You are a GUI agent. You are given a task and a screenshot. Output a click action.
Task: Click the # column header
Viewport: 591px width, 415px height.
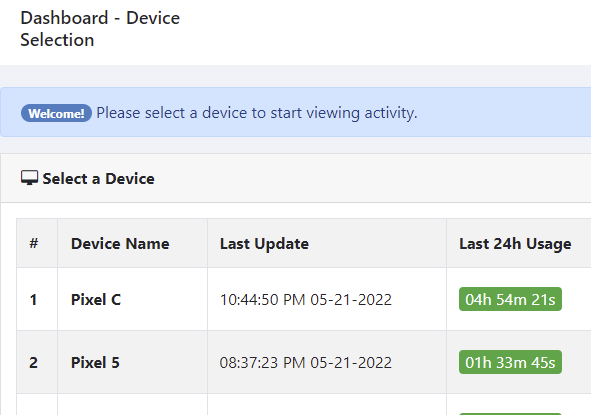point(34,243)
